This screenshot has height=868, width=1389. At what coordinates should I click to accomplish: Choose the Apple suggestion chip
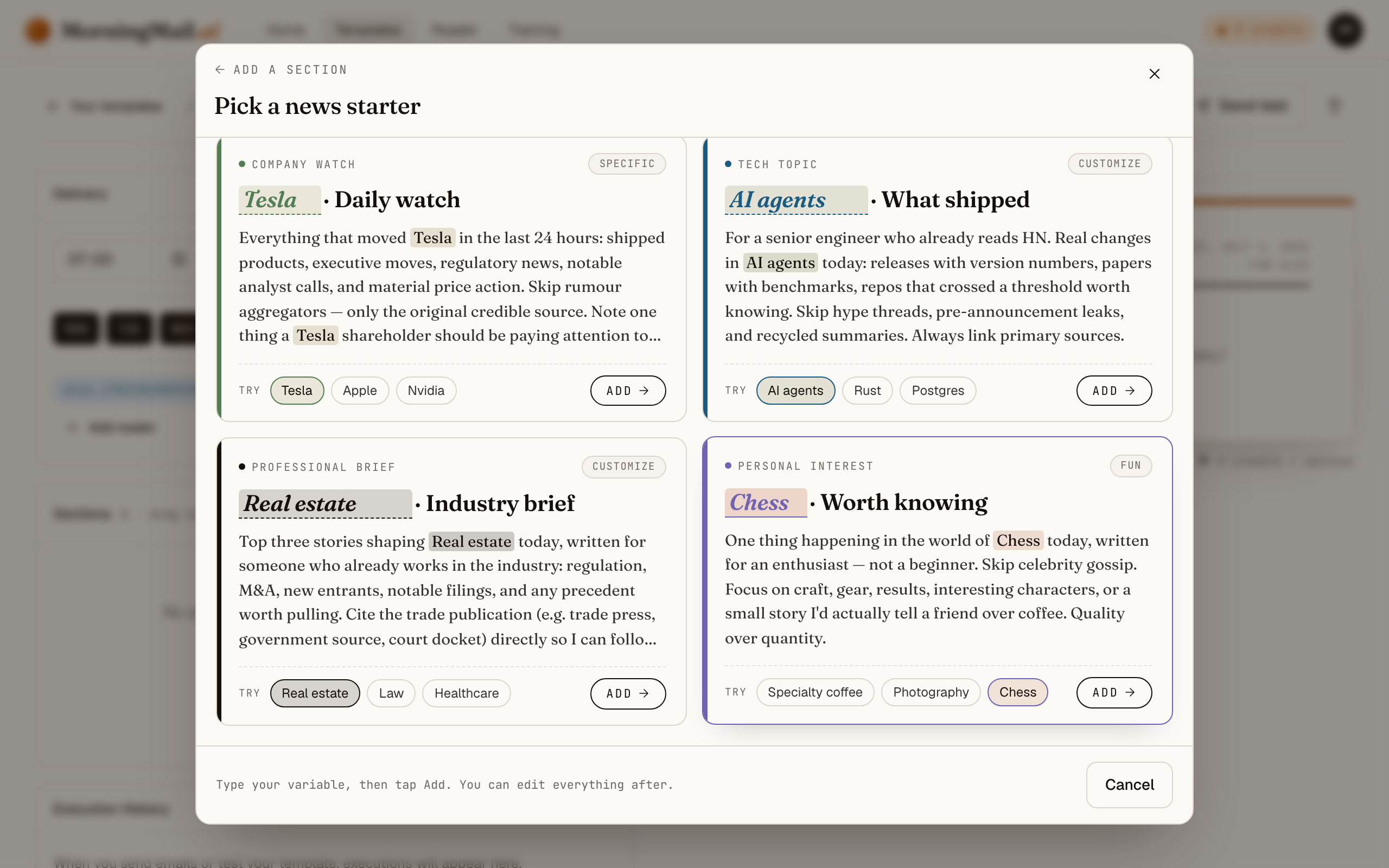click(x=360, y=391)
